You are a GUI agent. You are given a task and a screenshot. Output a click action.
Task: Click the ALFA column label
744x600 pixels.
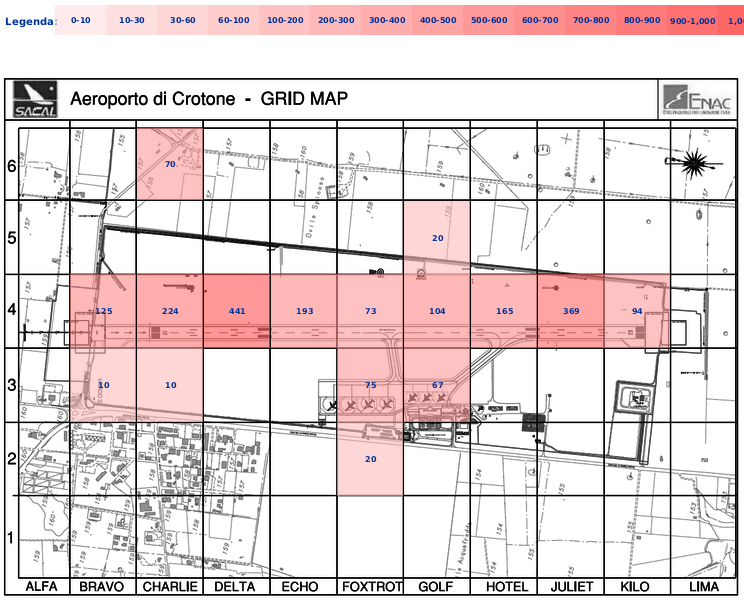point(41,587)
